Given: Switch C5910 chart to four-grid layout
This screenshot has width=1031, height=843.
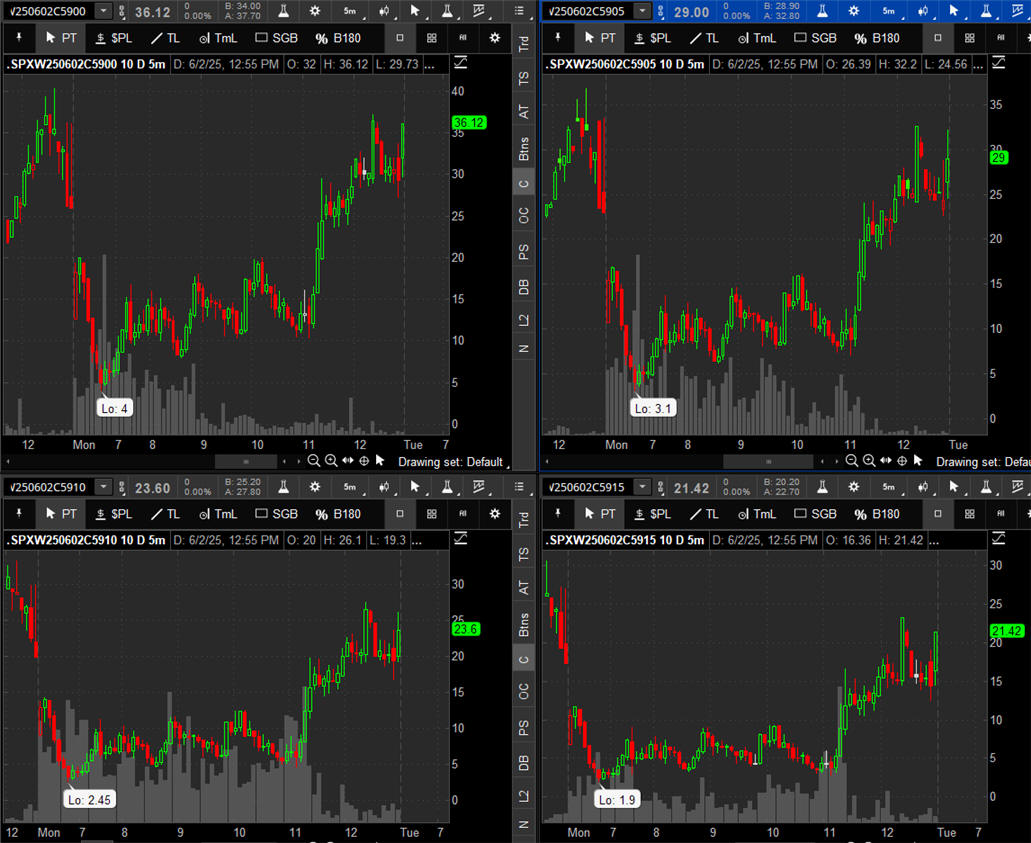Looking at the screenshot, I should [431, 514].
